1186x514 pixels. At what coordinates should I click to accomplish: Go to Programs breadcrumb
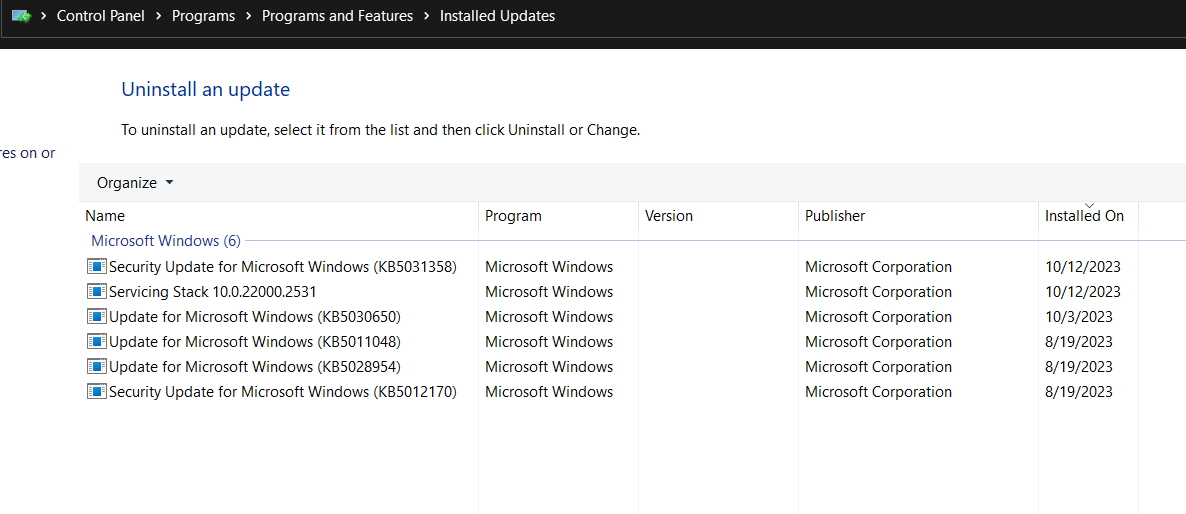coord(203,16)
